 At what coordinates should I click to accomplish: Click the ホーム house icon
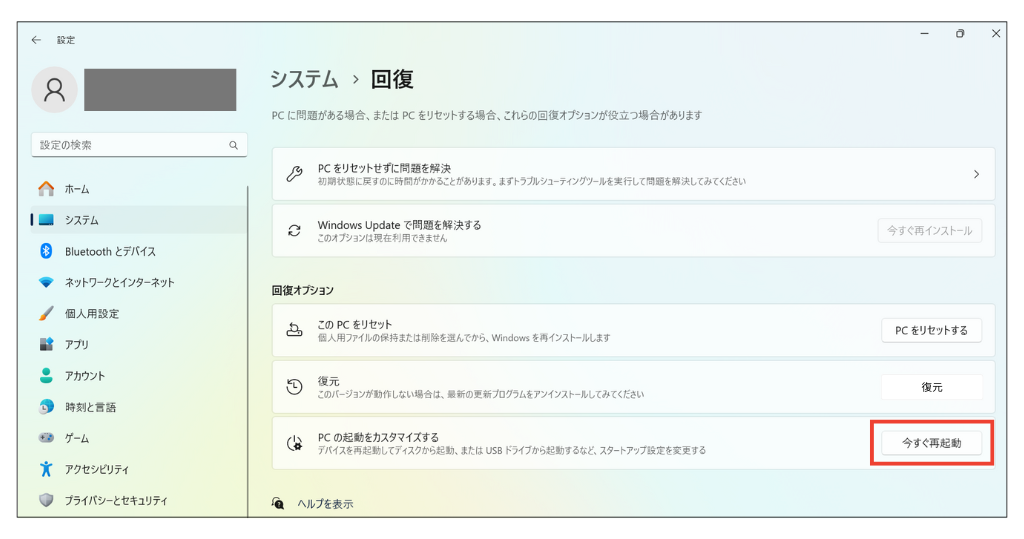pyautogui.click(x=46, y=189)
